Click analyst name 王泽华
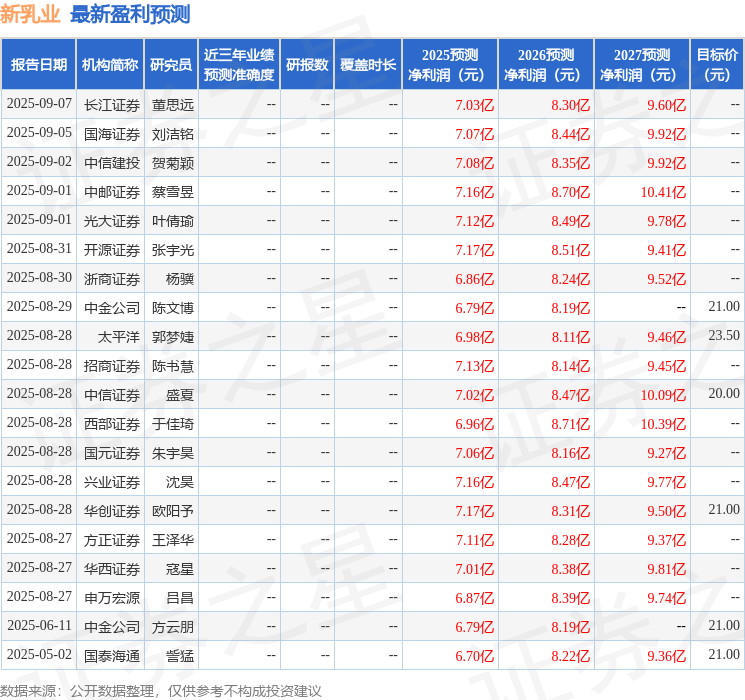745x700 pixels. pyautogui.click(x=173, y=540)
